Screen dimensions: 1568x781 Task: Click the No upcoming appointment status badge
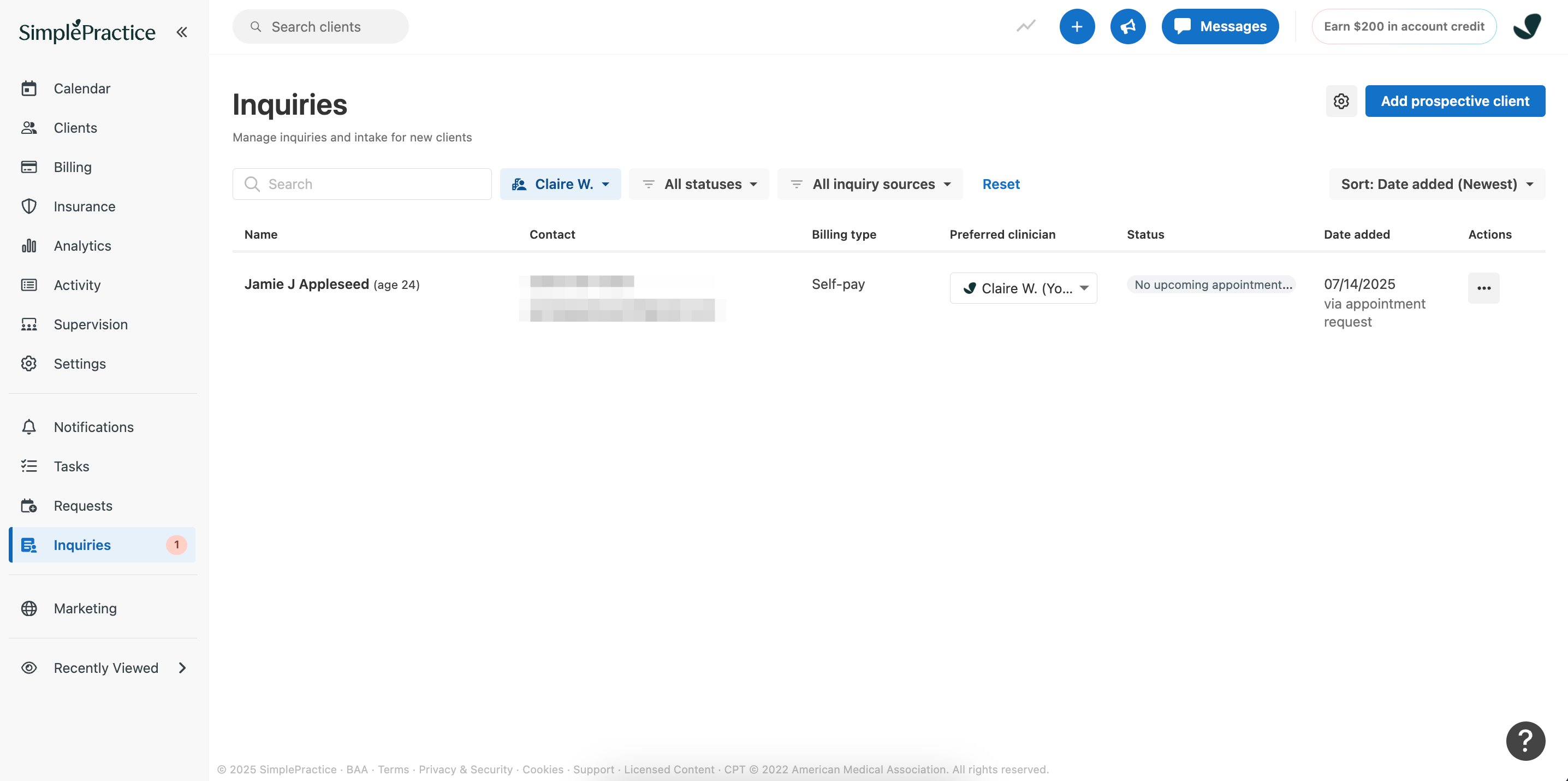1211,285
